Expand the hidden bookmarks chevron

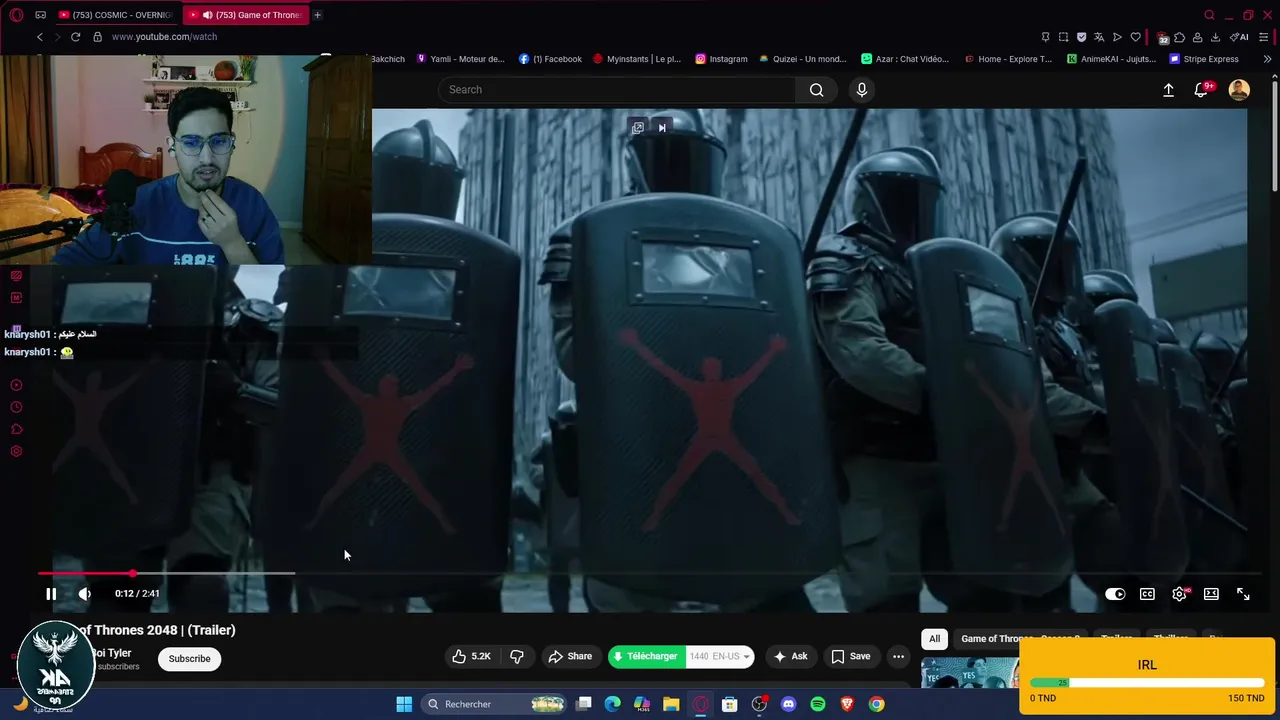coord(1267,59)
